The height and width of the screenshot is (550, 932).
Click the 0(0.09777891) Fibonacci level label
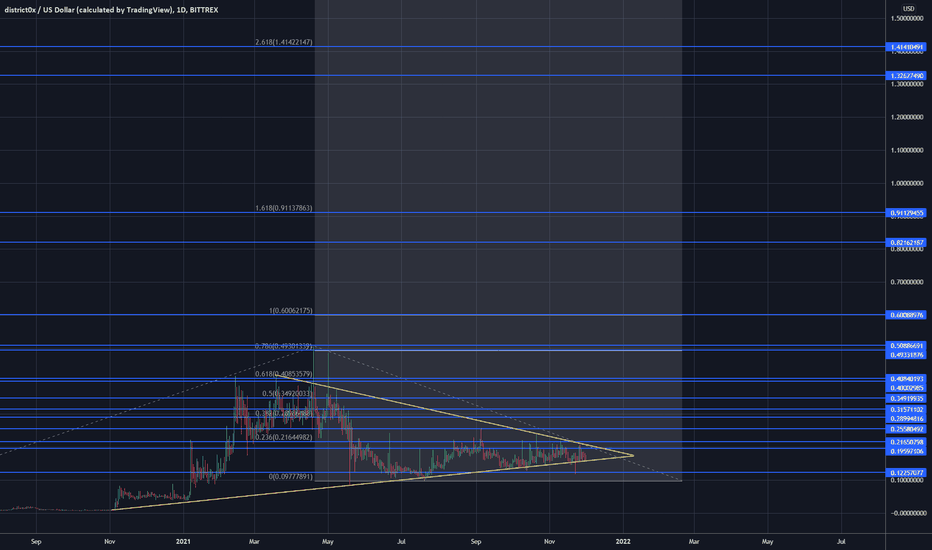point(291,477)
